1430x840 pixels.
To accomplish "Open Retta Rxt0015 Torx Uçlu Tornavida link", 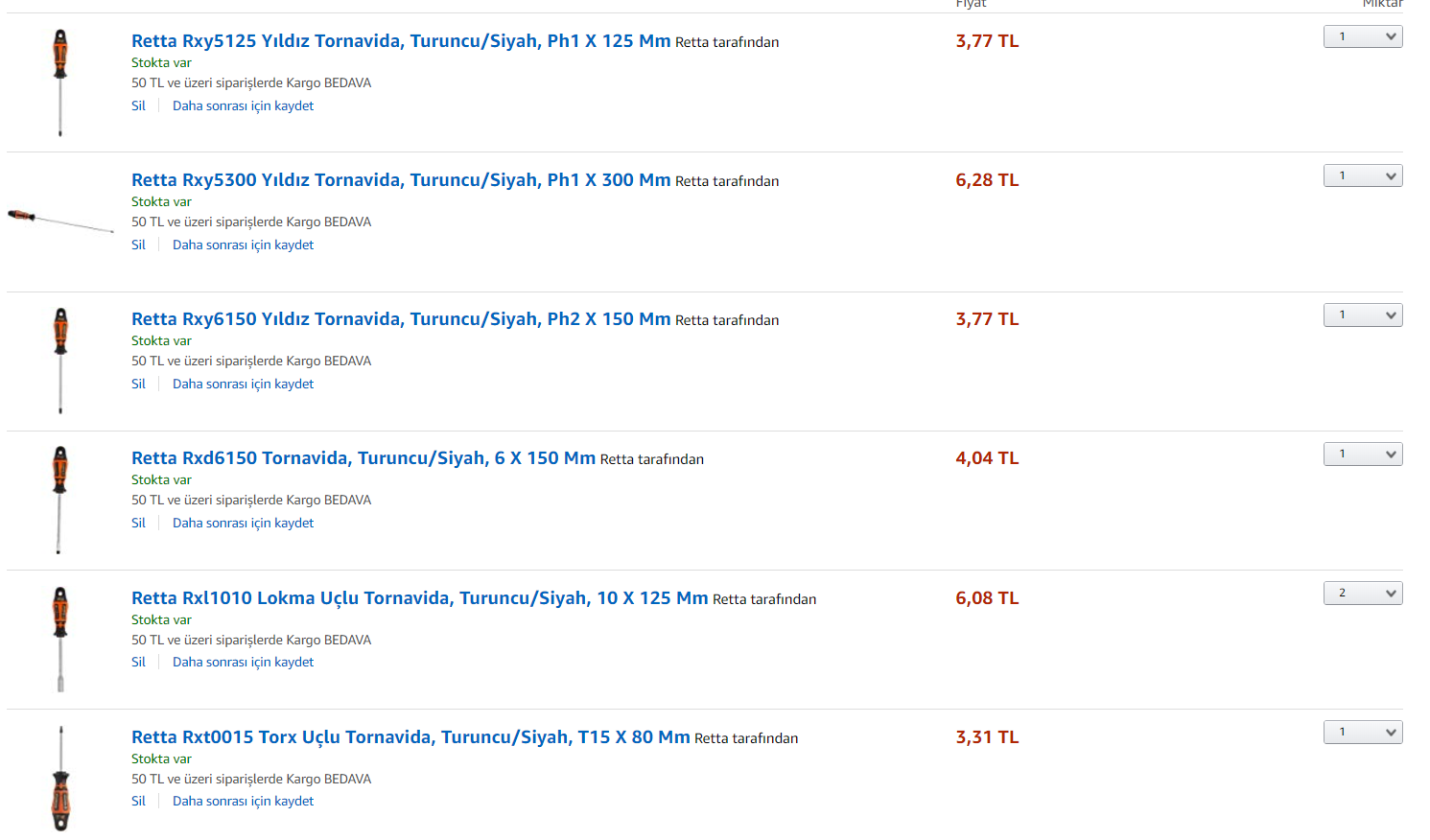I will point(410,737).
